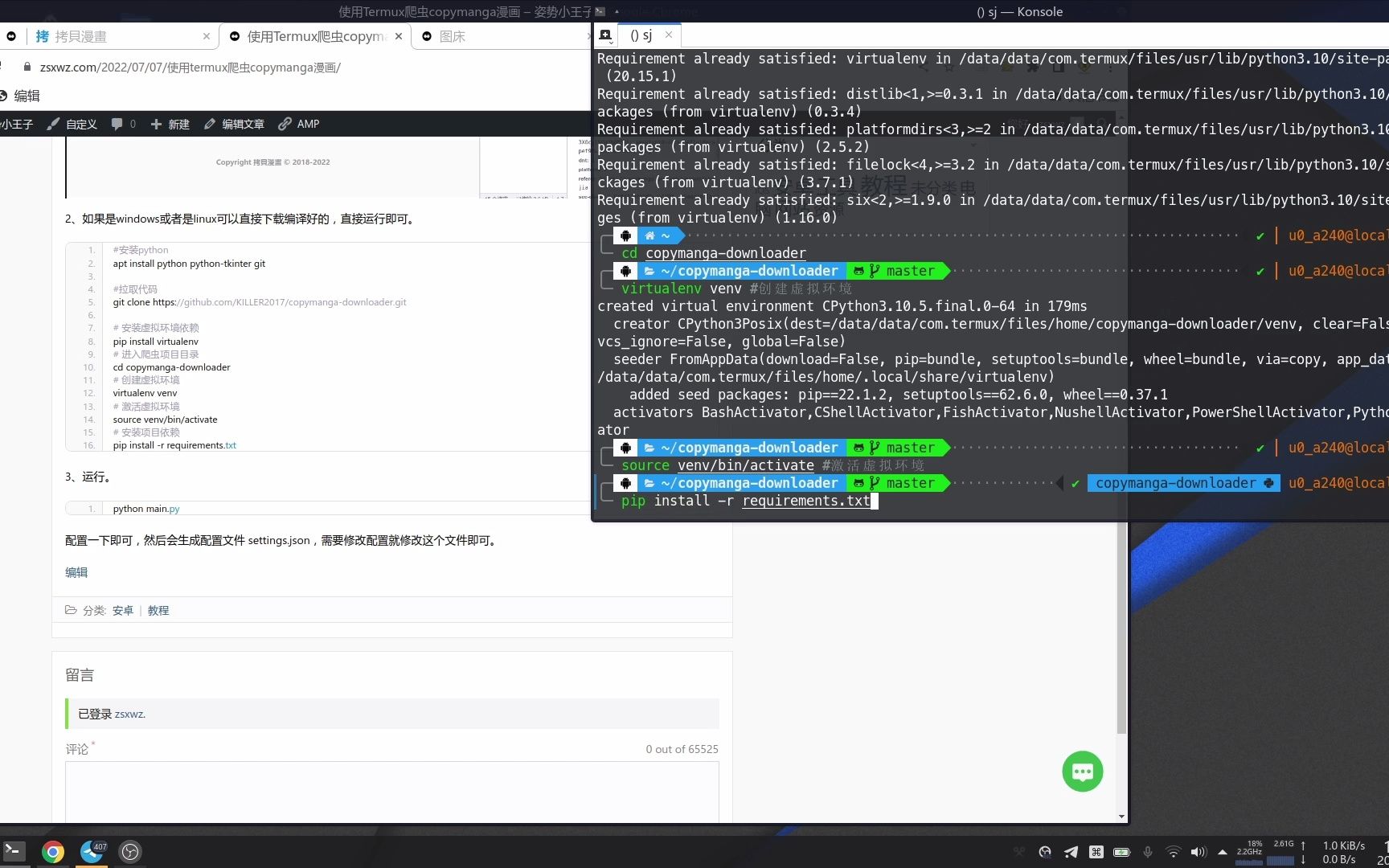Click 'requirements.txt' in the terminal prompt
Image resolution: width=1389 pixels, height=868 pixels.
806,501
